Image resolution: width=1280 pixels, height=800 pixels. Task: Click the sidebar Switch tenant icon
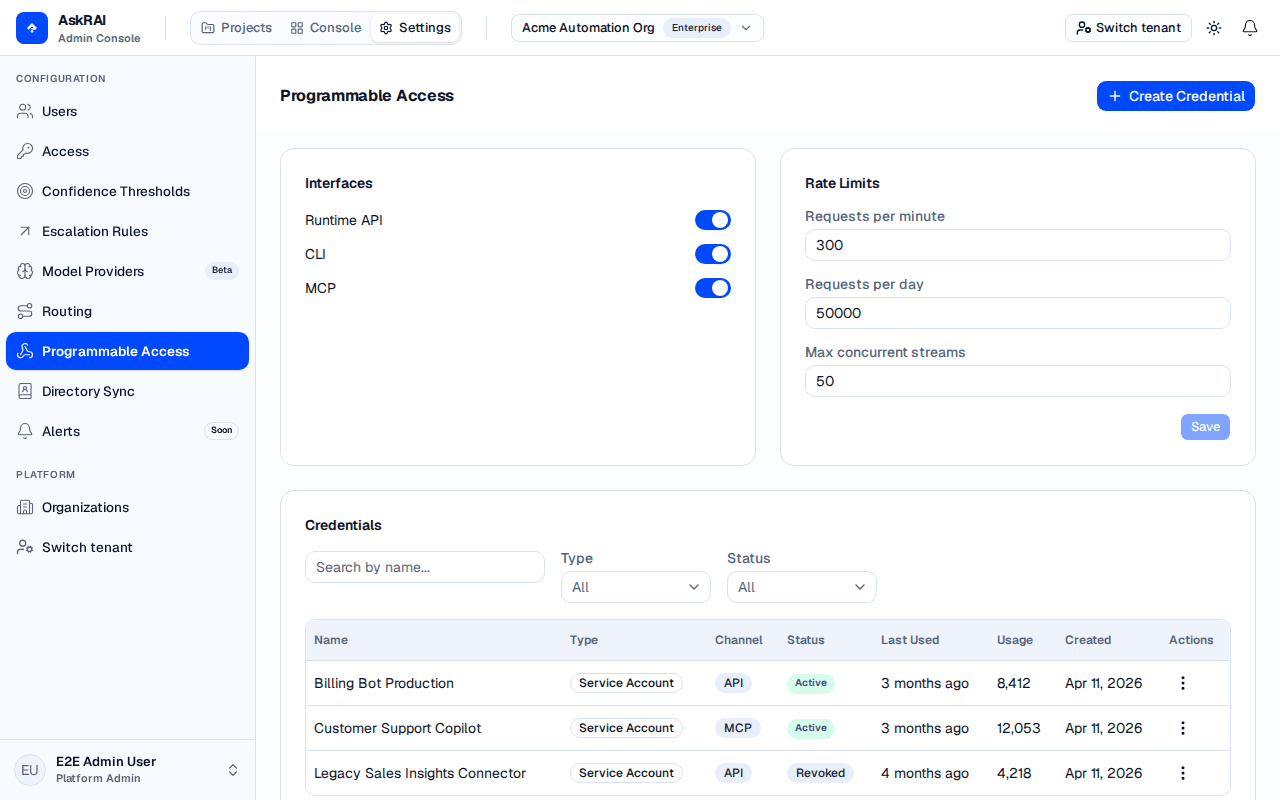pyautogui.click(x=25, y=547)
